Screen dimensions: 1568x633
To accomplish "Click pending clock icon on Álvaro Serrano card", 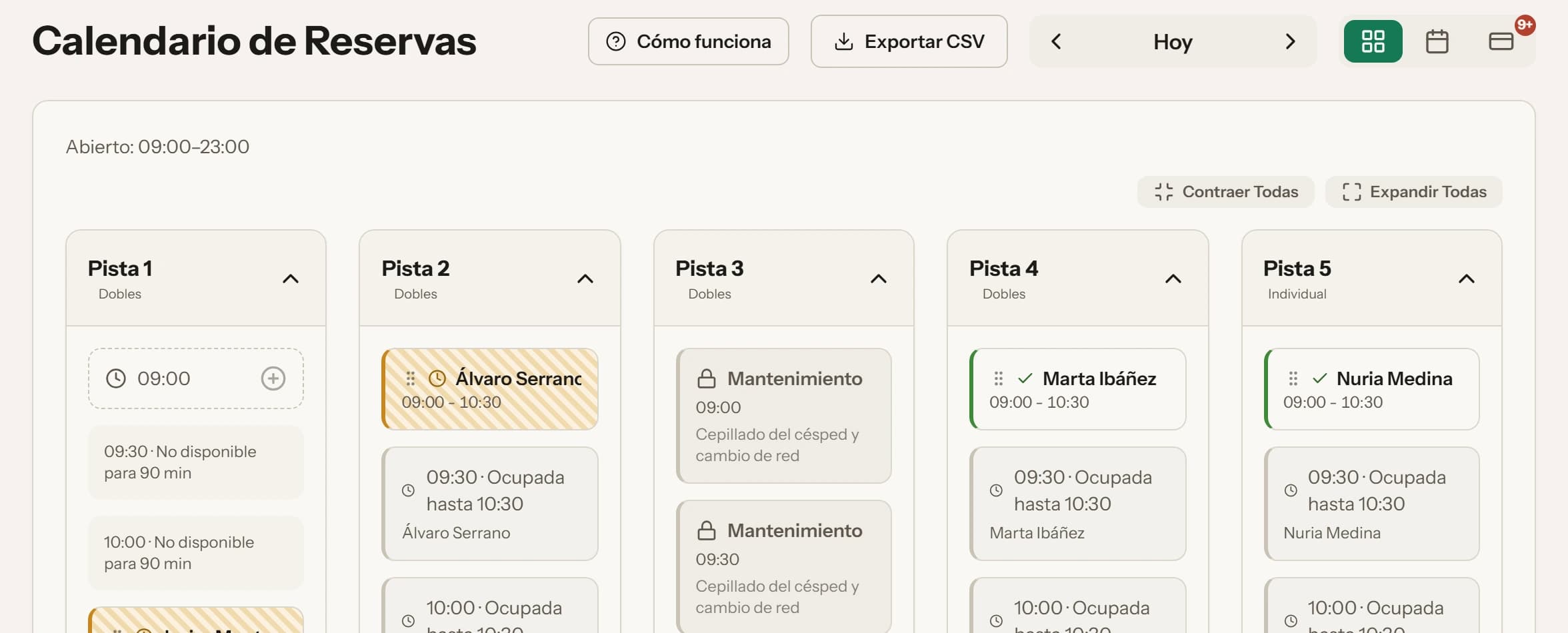I will [437, 378].
